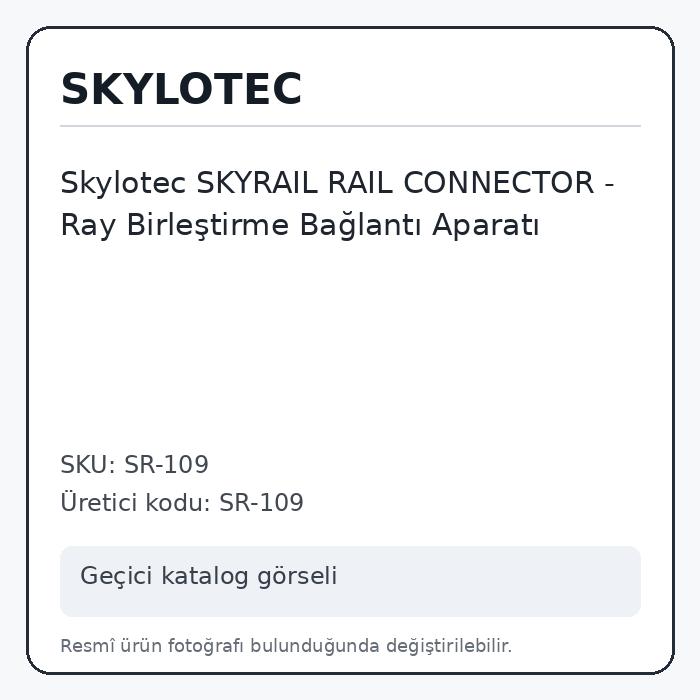Click the word "Birleştirme" in the title
The image size is (700, 700).
208,225
